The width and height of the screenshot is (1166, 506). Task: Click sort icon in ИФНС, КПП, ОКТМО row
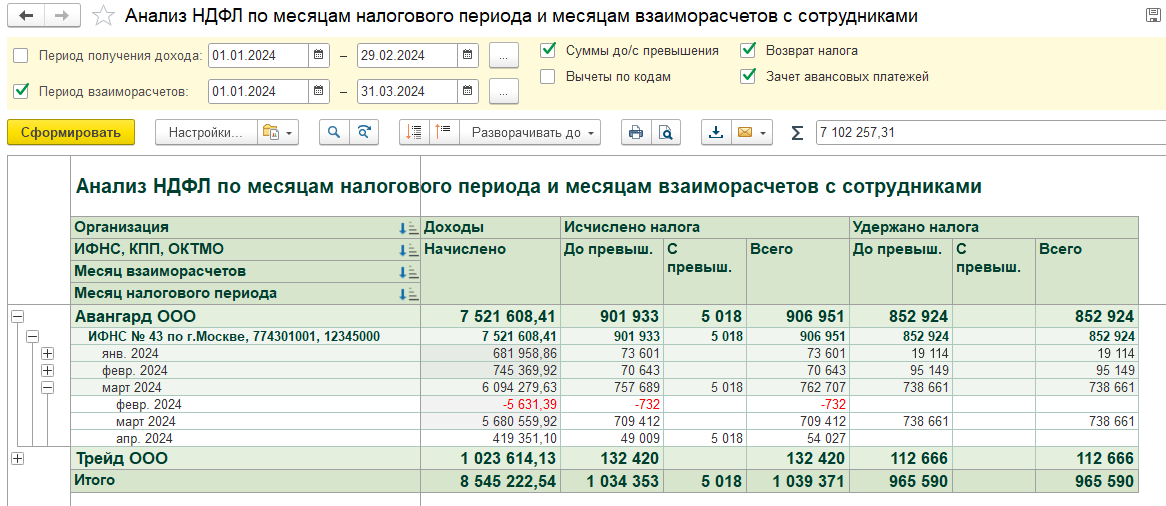coord(408,250)
